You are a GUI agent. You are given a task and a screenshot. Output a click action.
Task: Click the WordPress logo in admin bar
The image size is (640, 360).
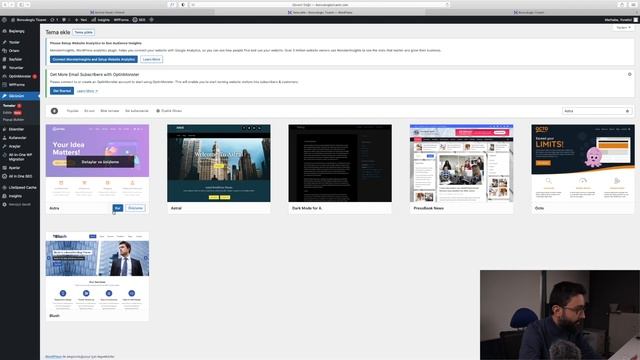4,20
